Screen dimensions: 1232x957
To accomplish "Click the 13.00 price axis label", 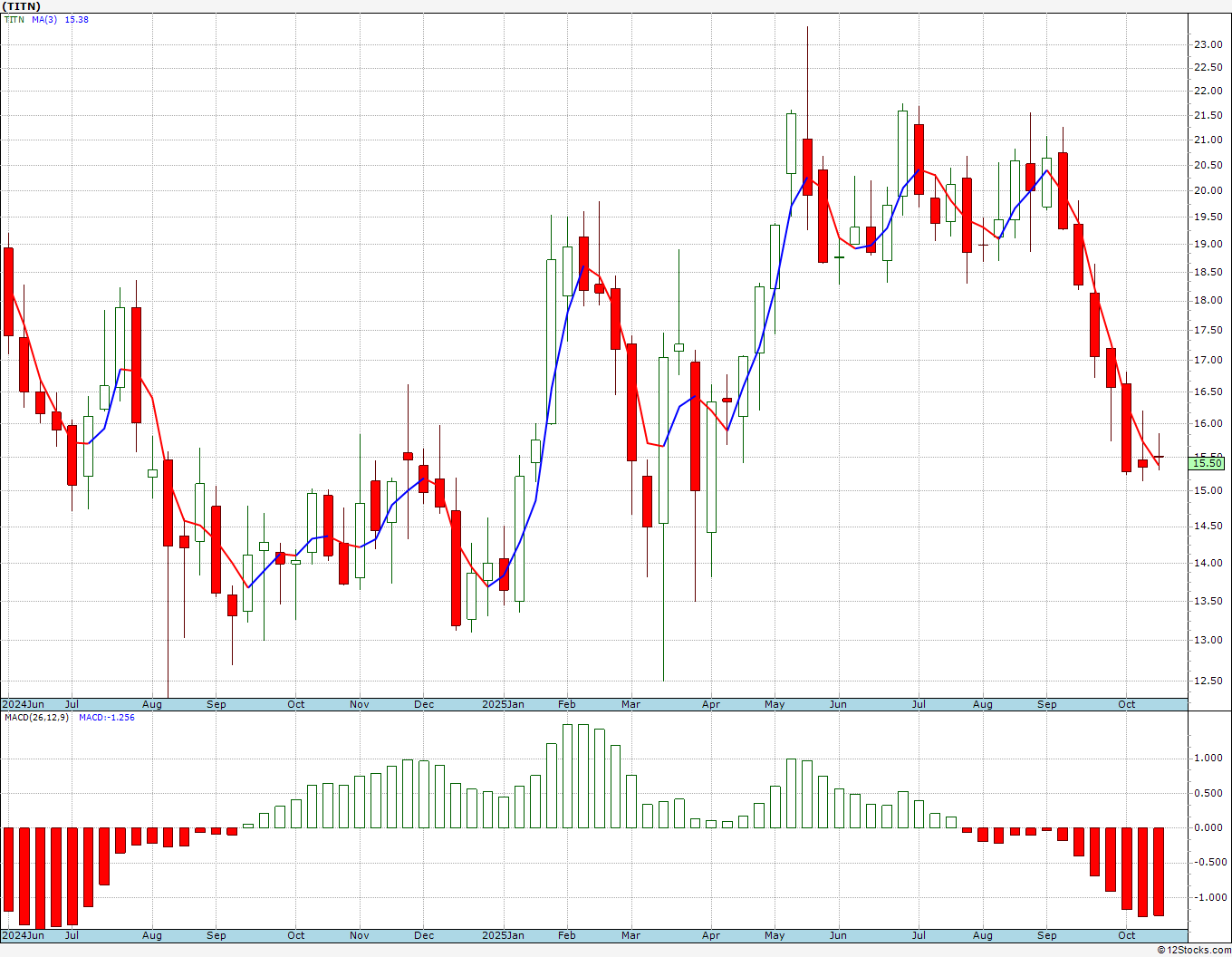I will pyautogui.click(x=1207, y=641).
